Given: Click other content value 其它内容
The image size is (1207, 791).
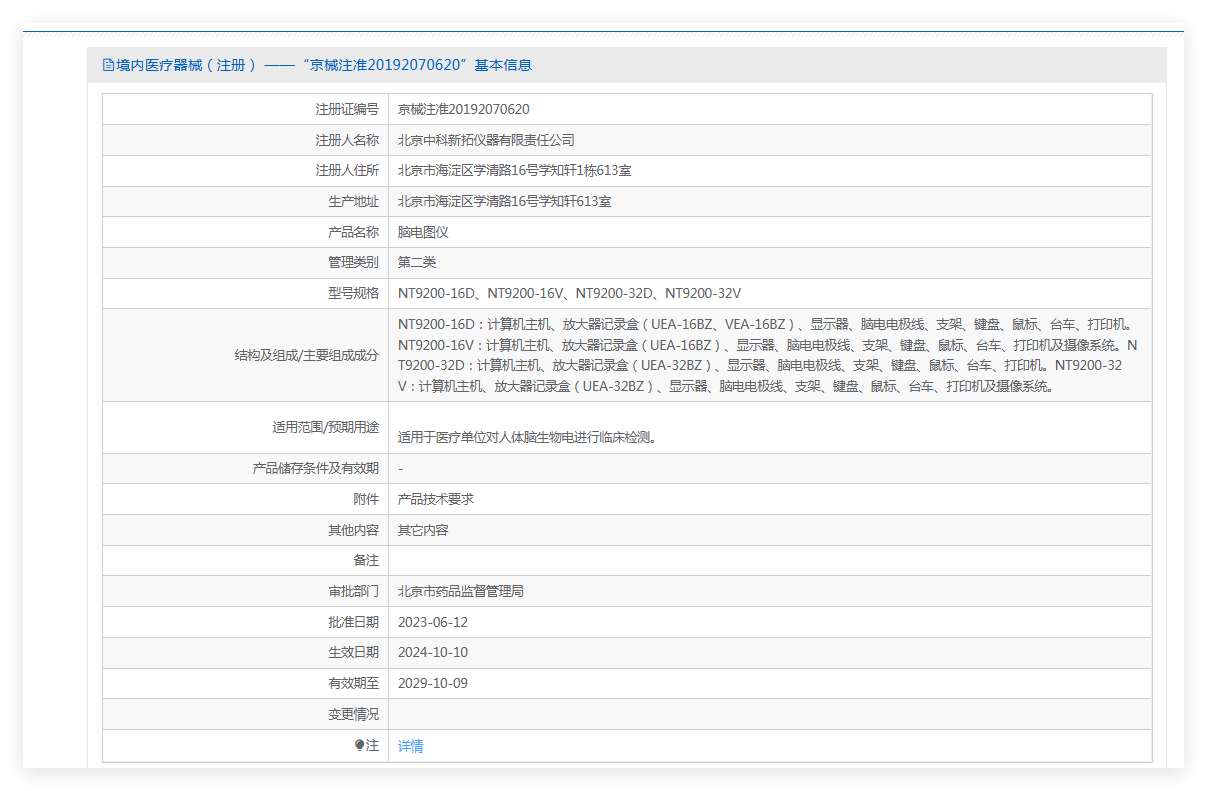Looking at the screenshot, I should (423, 530).
